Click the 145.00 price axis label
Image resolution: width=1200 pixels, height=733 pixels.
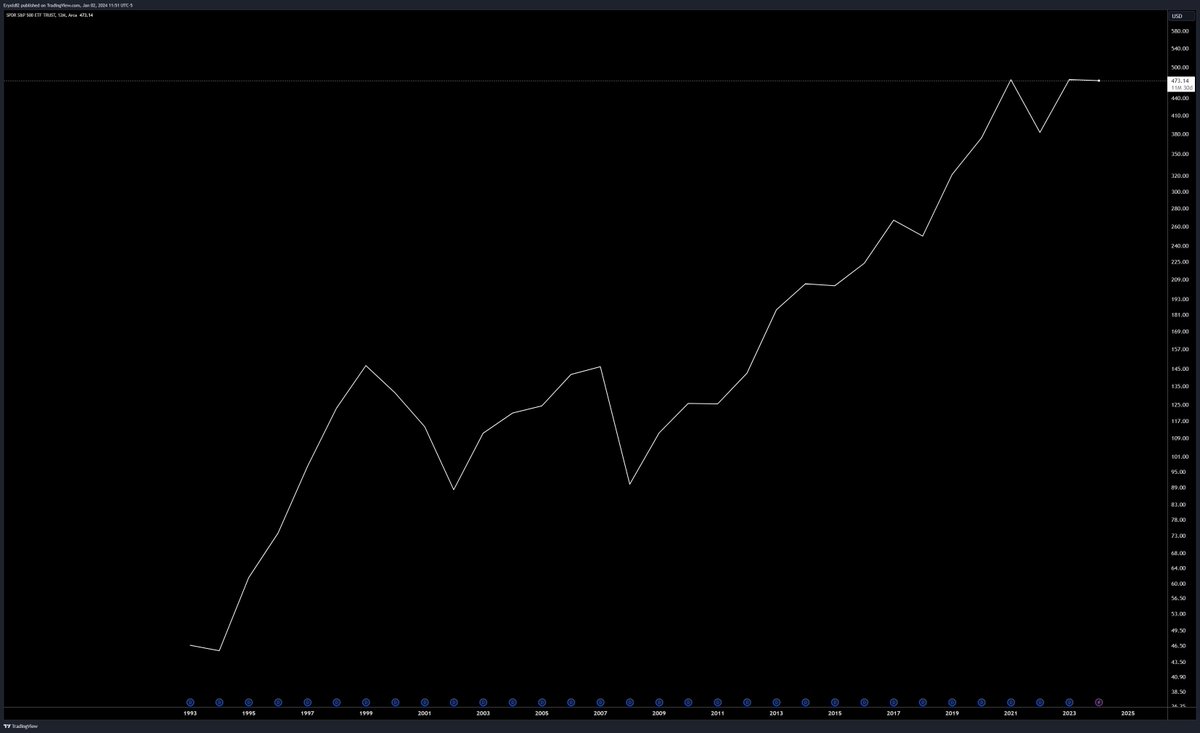point(1181,369)
